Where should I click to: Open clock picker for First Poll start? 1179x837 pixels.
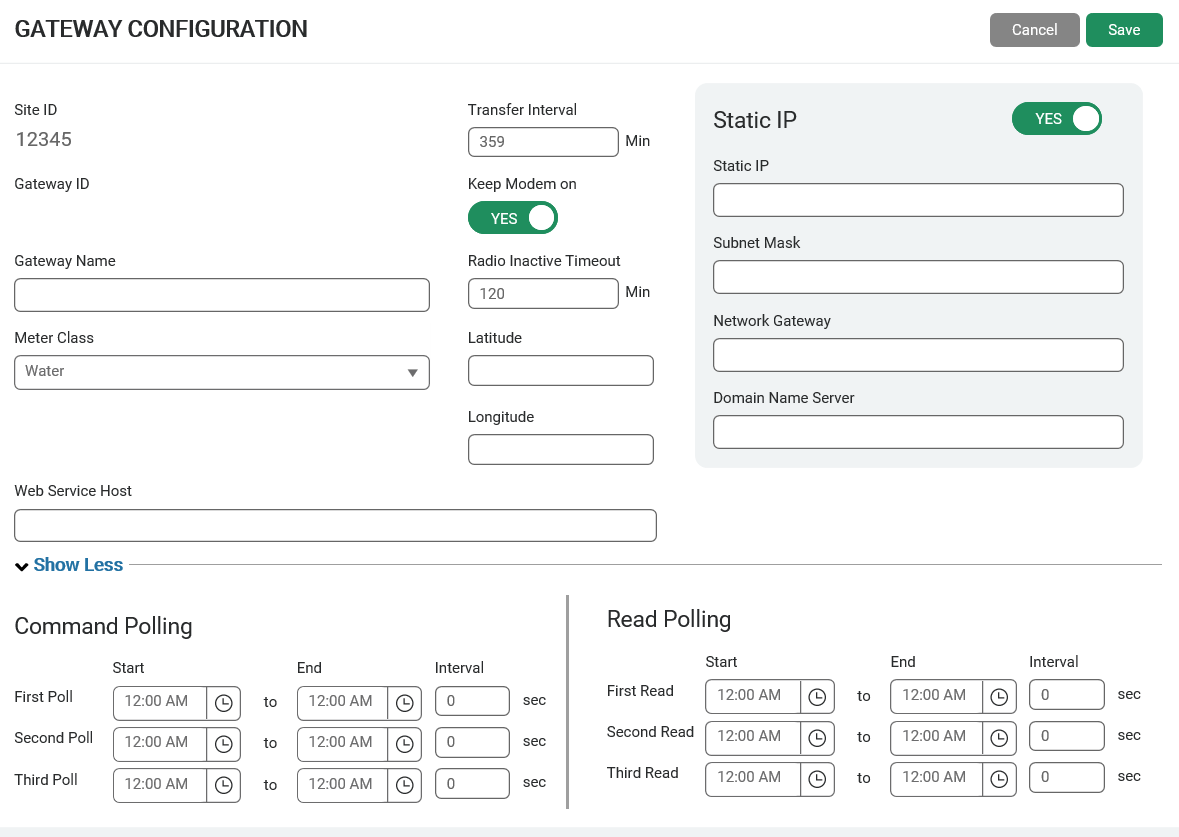coord(223,703)
